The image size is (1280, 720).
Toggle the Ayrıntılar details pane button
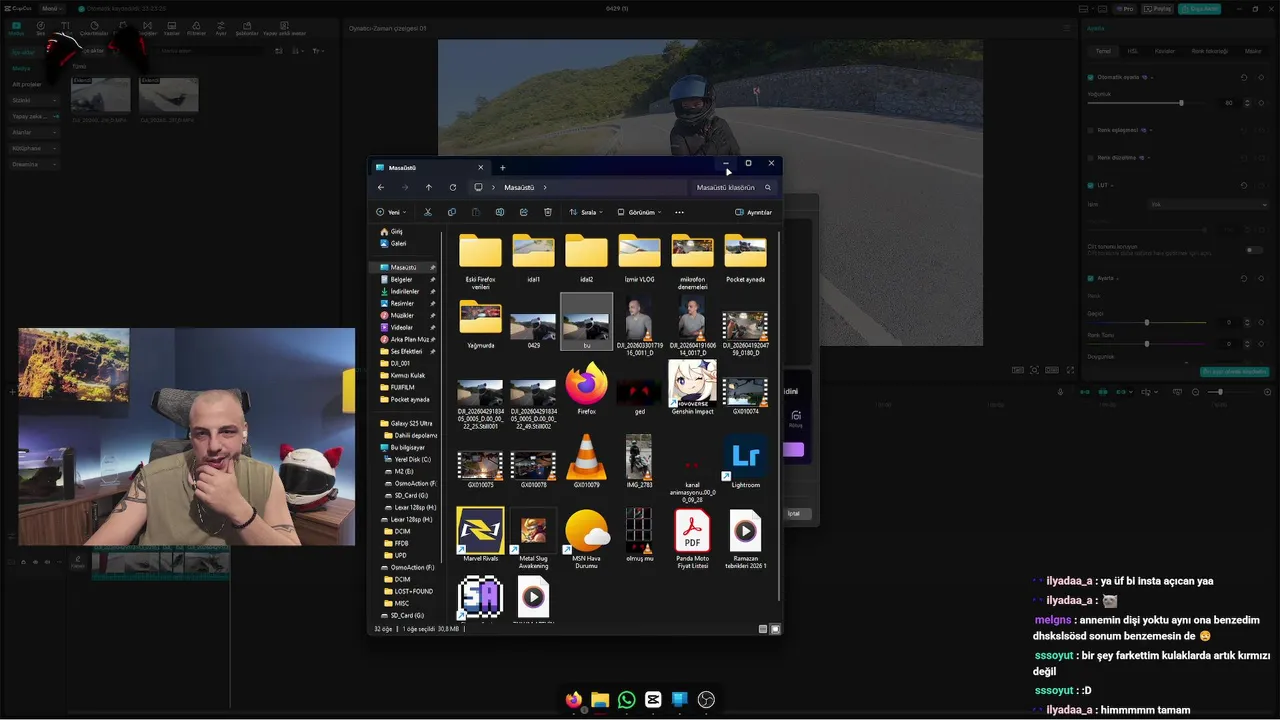point(754,212)
